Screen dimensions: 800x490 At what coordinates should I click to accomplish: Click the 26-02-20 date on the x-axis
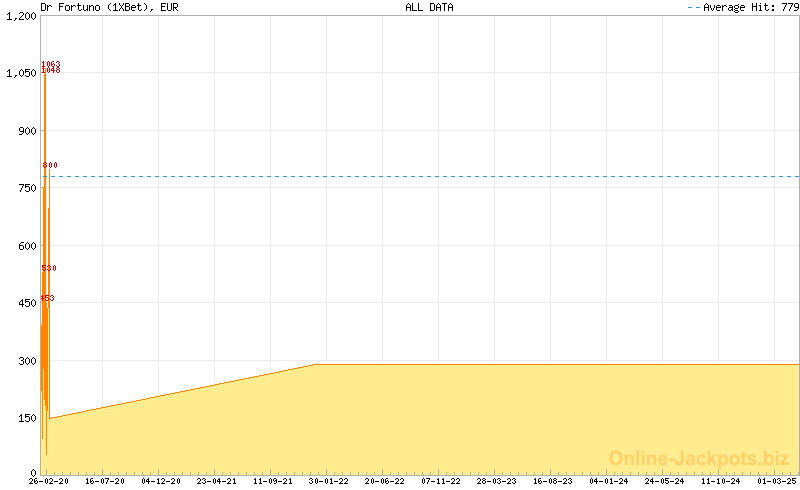click(48, 481)
